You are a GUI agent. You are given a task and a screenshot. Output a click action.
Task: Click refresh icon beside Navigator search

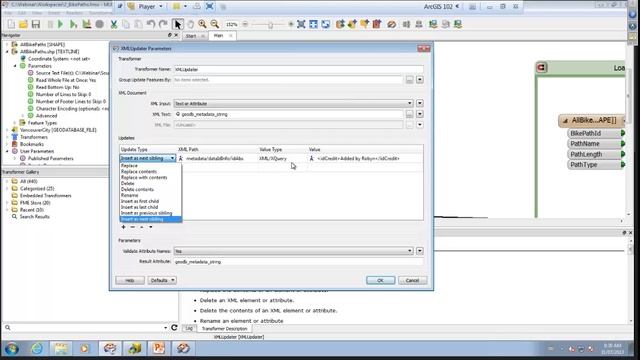click(x=174, y=327)
